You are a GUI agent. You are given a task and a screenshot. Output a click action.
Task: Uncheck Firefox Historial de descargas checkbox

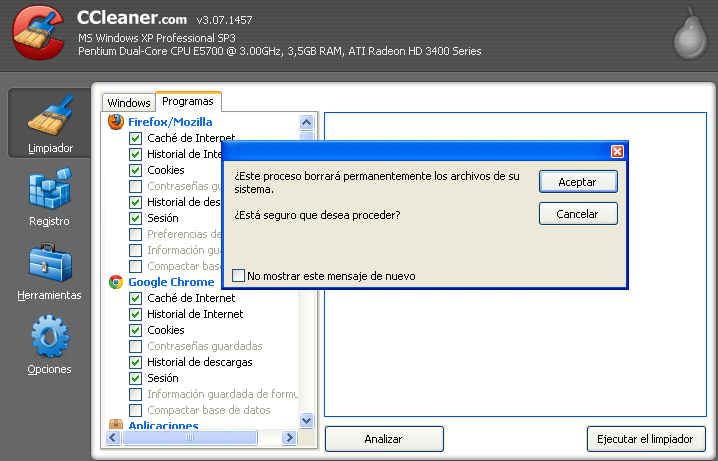tap(135, 202)
